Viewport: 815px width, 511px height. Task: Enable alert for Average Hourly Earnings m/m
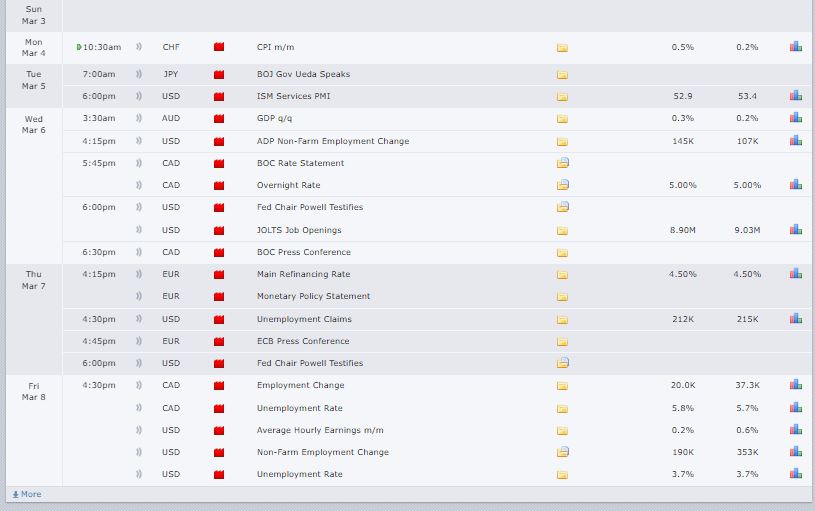[x=139, y=430]
